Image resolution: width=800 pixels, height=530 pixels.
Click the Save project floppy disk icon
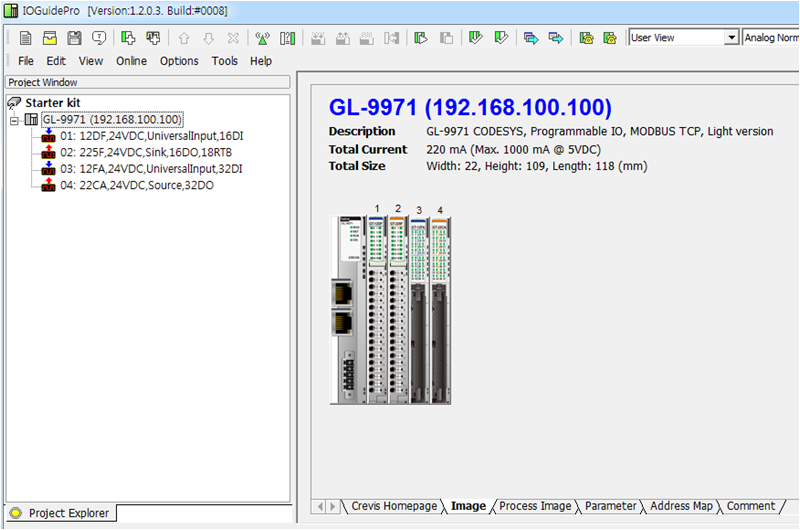[74, 38]
